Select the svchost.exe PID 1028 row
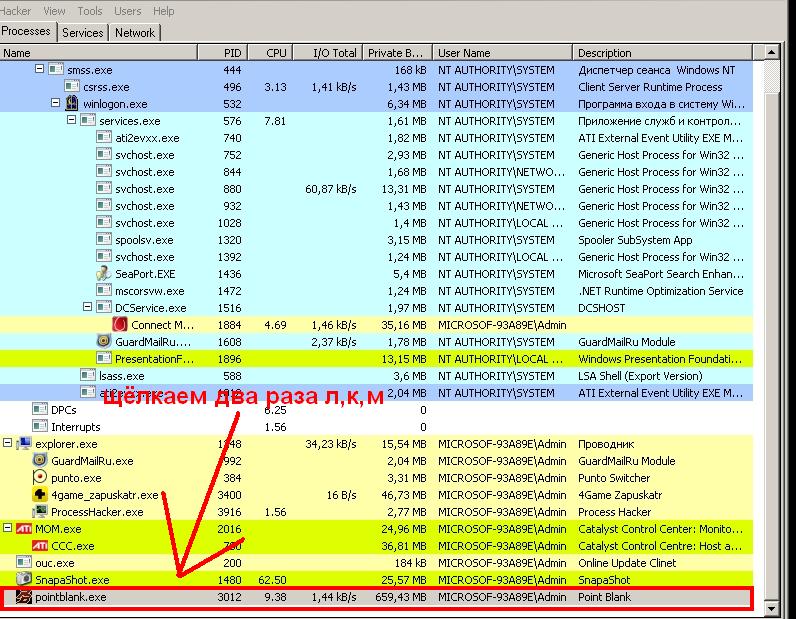This screenshot has width=796, height=619. (376, 223)
